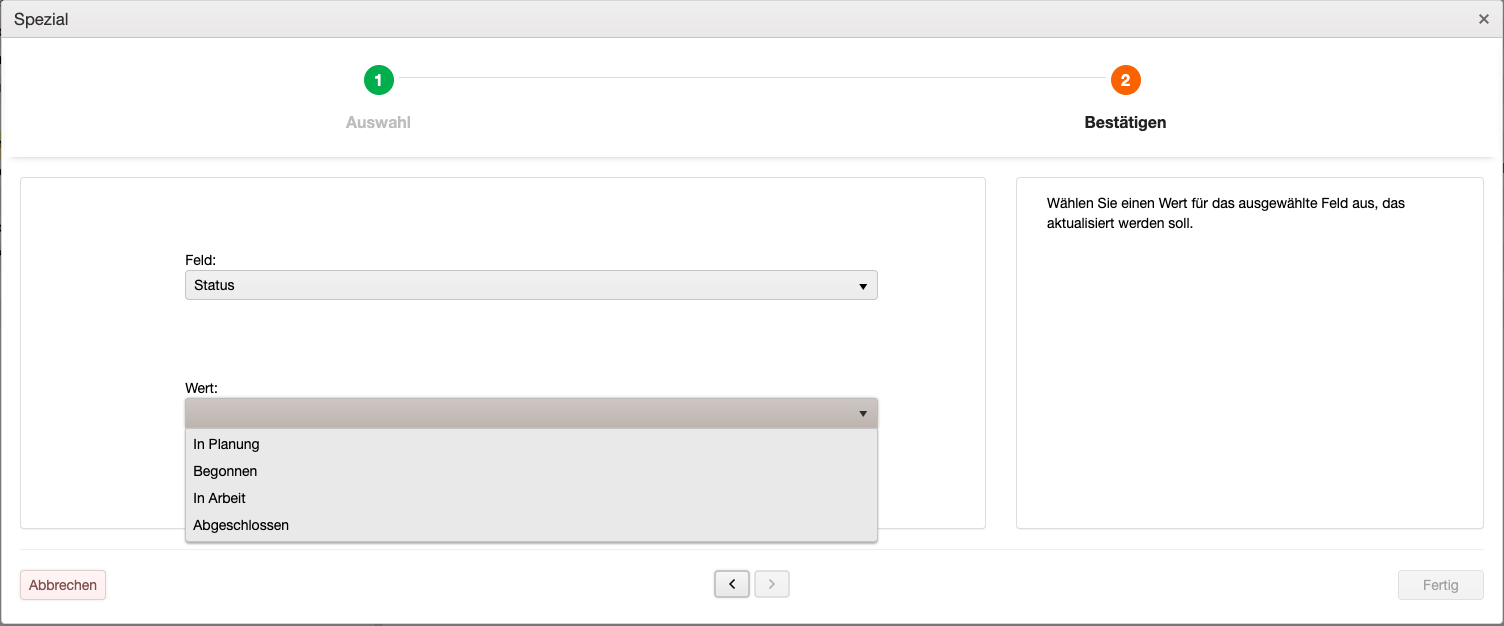Collapse the open Wert combo box
The image size is (1504, 626).
coord(531,413)
